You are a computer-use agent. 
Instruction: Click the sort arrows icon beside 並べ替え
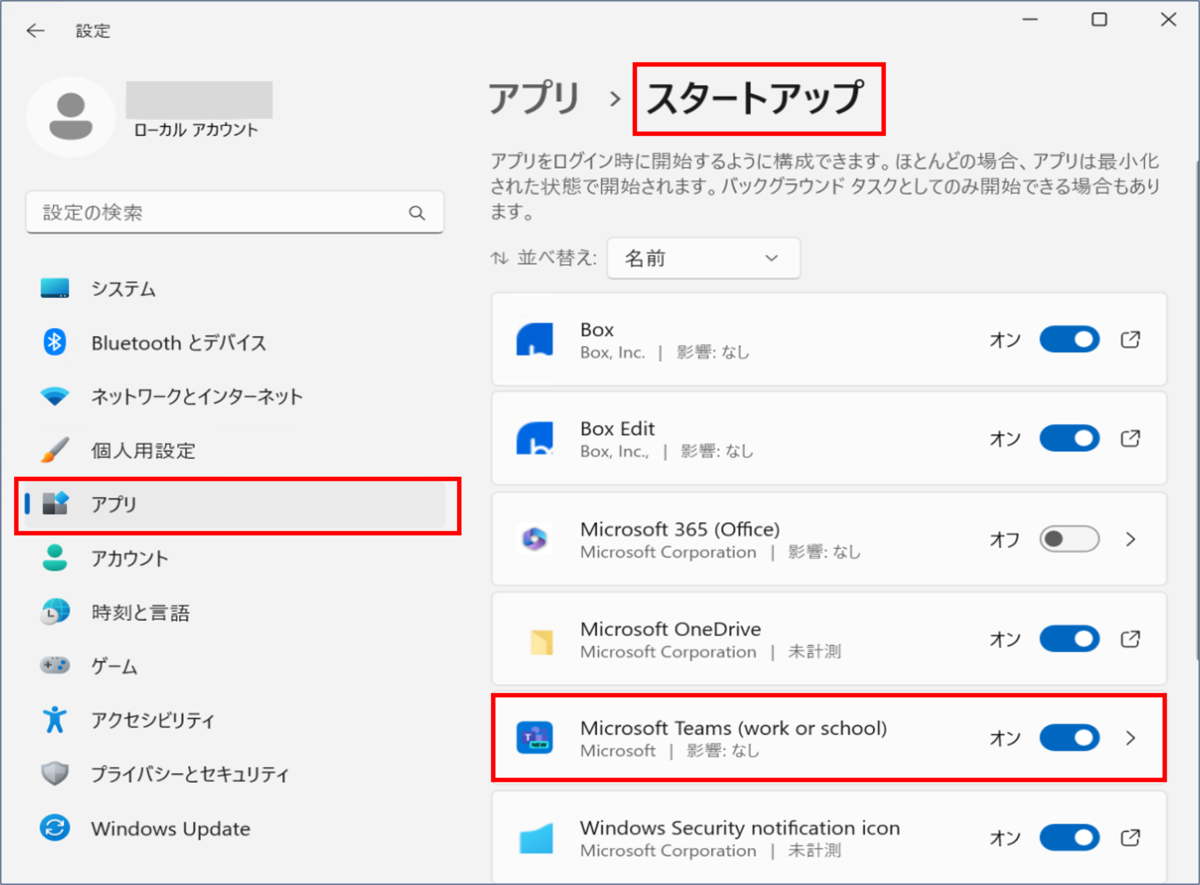(499, 258)
